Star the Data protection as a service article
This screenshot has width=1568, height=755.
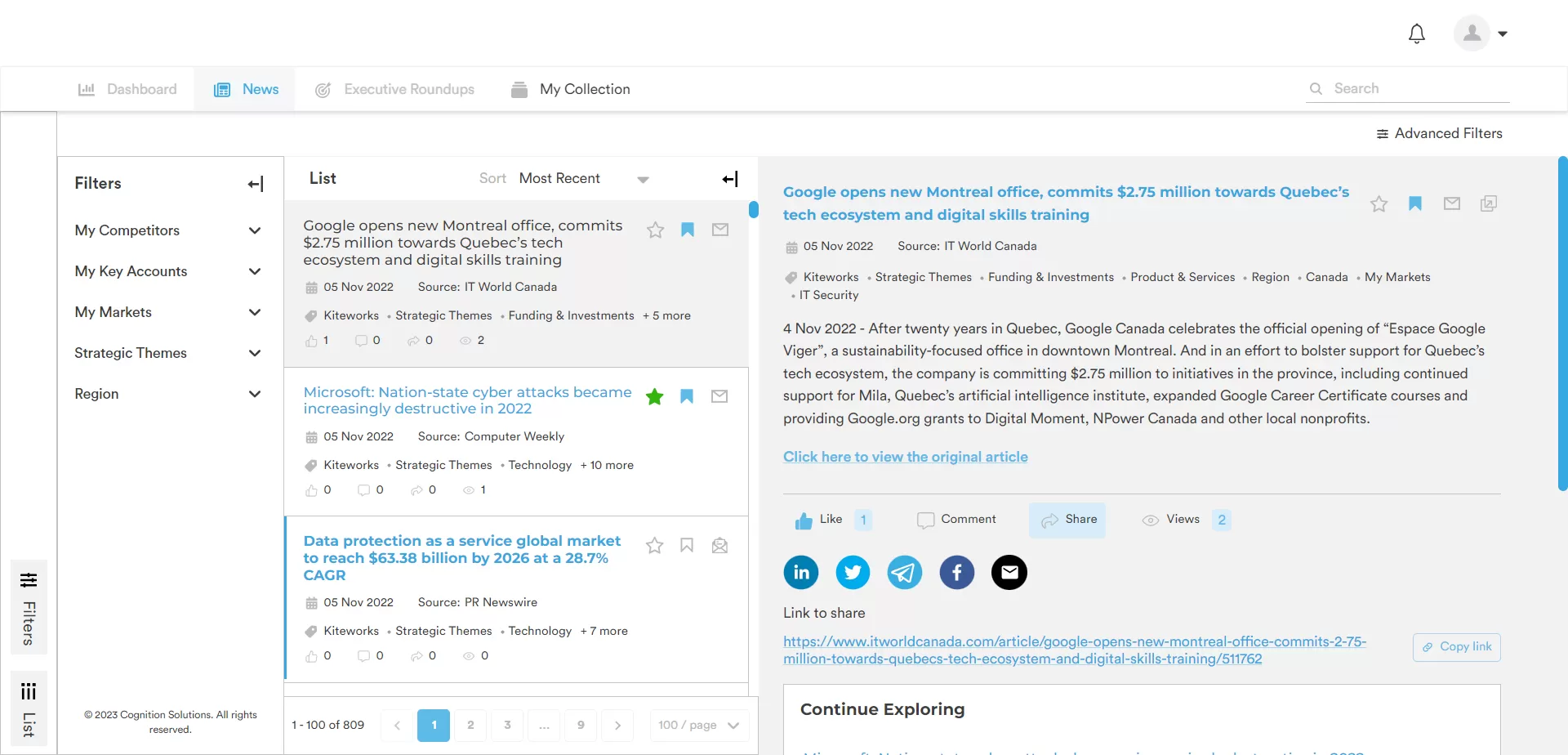click(654, 545)
